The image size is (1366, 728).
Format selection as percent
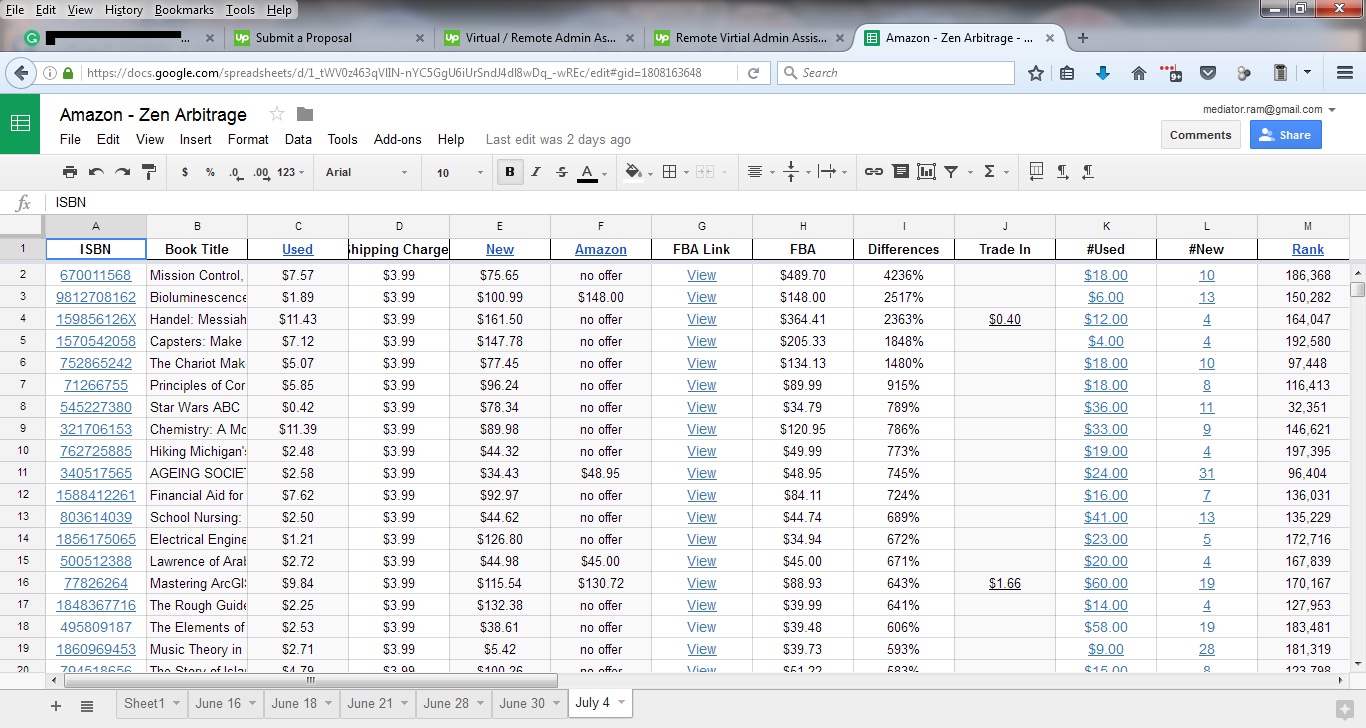[210, 172]
